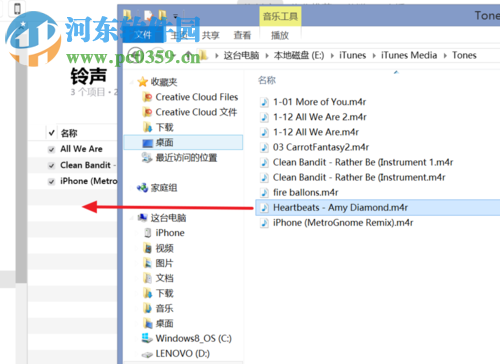This screenshot has height=364, width=500.
Task: Open Windows8_OS (C:) drive
Action: [194, 338]
